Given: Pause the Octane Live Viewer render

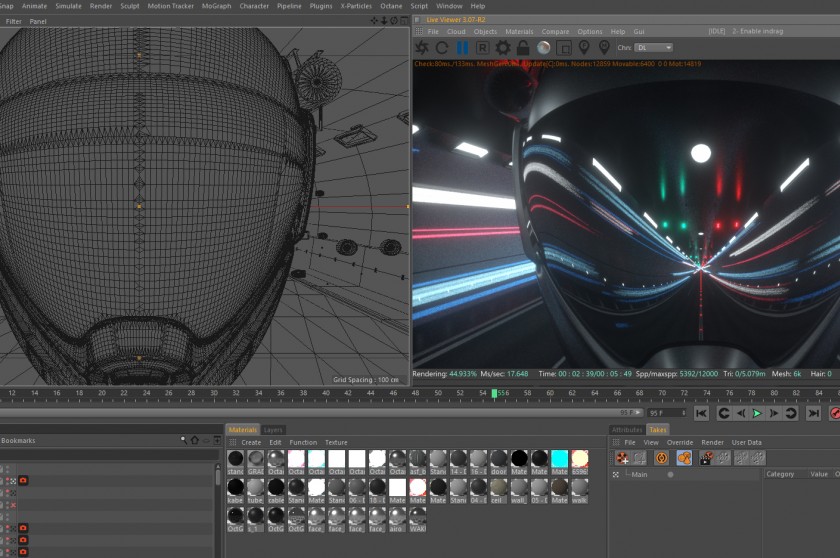Looking at the screenshot, I should 462,48.
